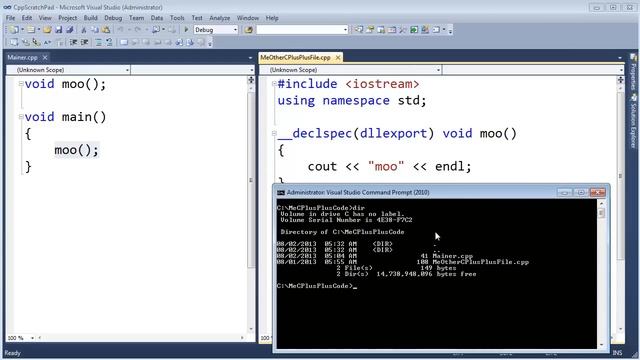Open the Debug menu

click(113, 18)
